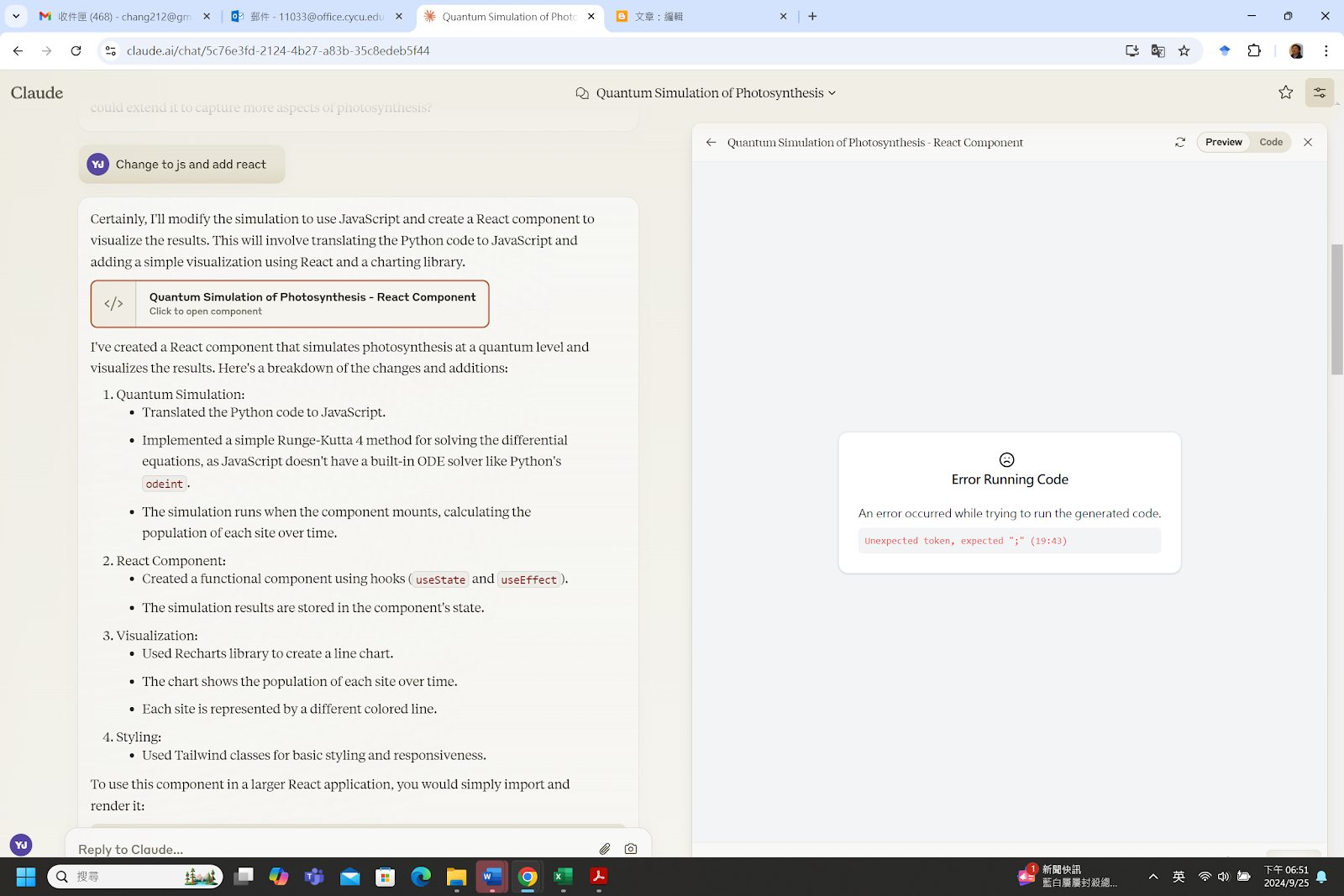
Task: Click the chat vertical scrollbar thumb
Action: pos(1336,309)
